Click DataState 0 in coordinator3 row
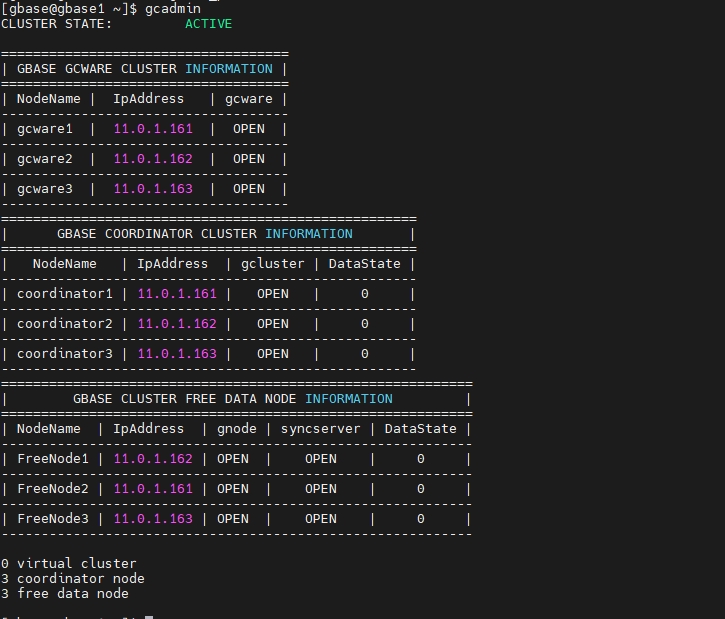725x619 pixels. (x=365, y=354)
